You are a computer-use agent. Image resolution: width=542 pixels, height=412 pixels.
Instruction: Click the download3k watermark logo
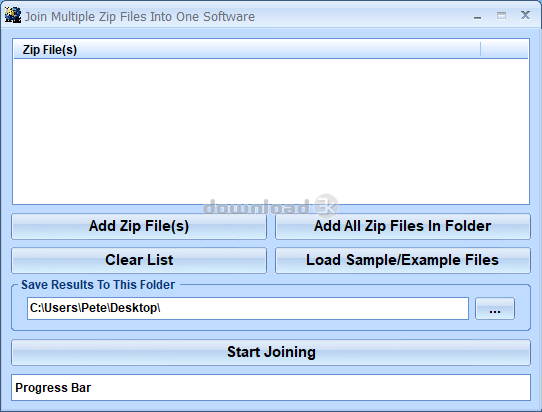[271, 206]
